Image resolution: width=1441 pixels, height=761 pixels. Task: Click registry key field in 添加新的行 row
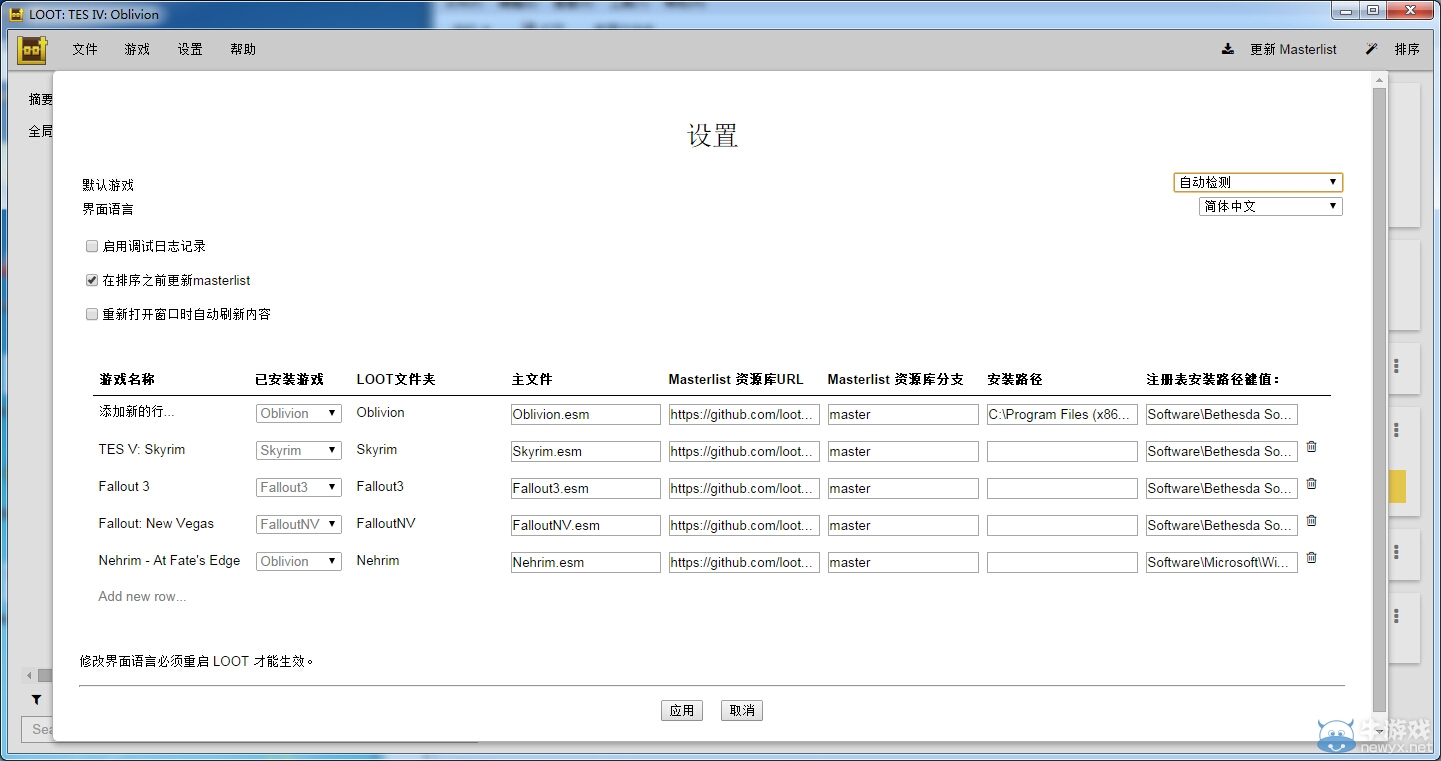pyautogui.click(x=1222, y=414)
